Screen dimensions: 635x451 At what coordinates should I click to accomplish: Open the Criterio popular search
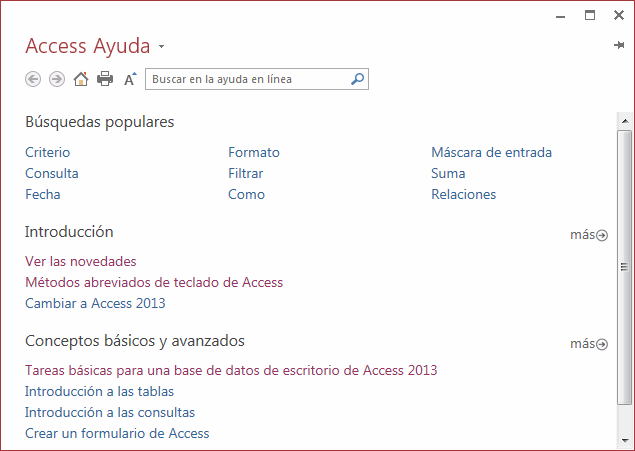pos(47,153)
